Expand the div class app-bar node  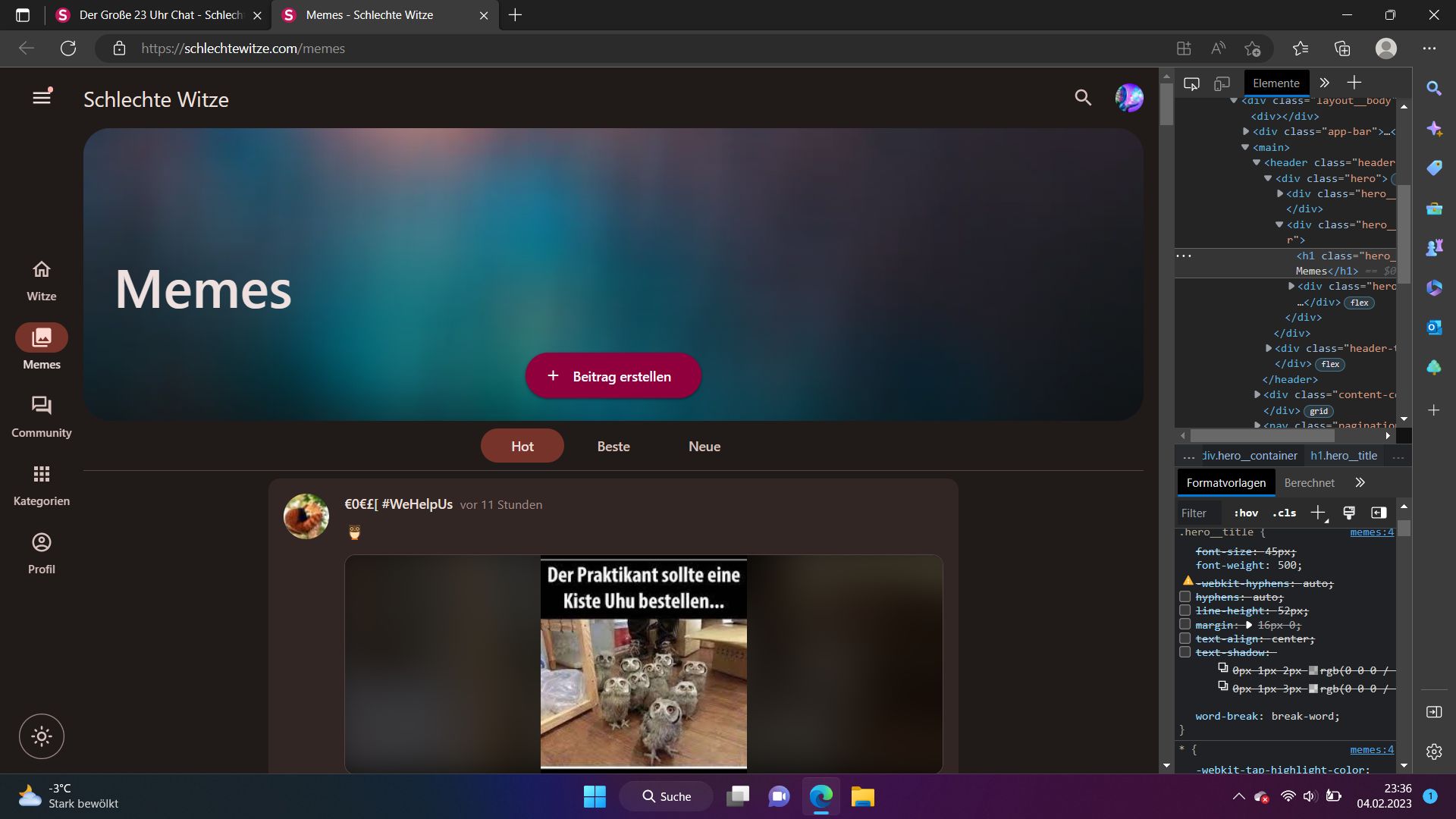(1246, 131)
